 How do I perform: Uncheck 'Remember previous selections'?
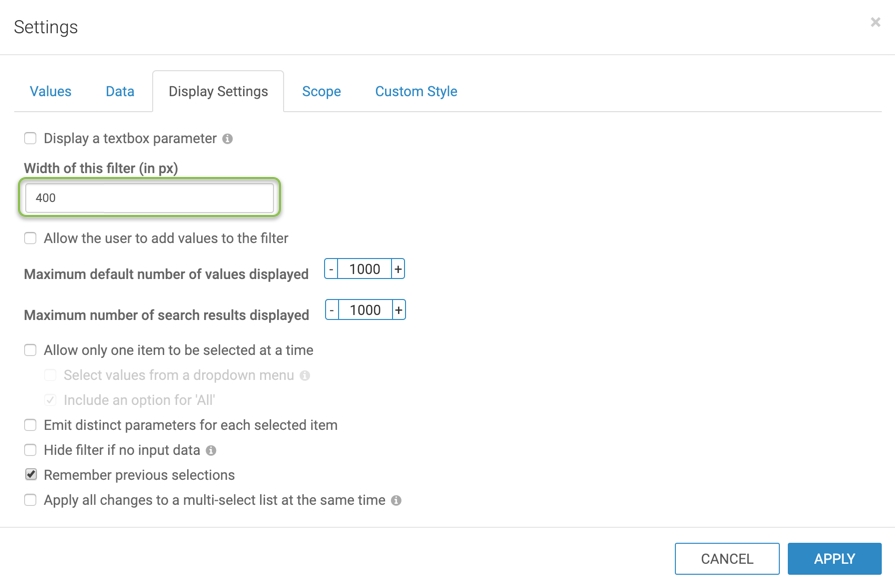[x=31, y=475]
